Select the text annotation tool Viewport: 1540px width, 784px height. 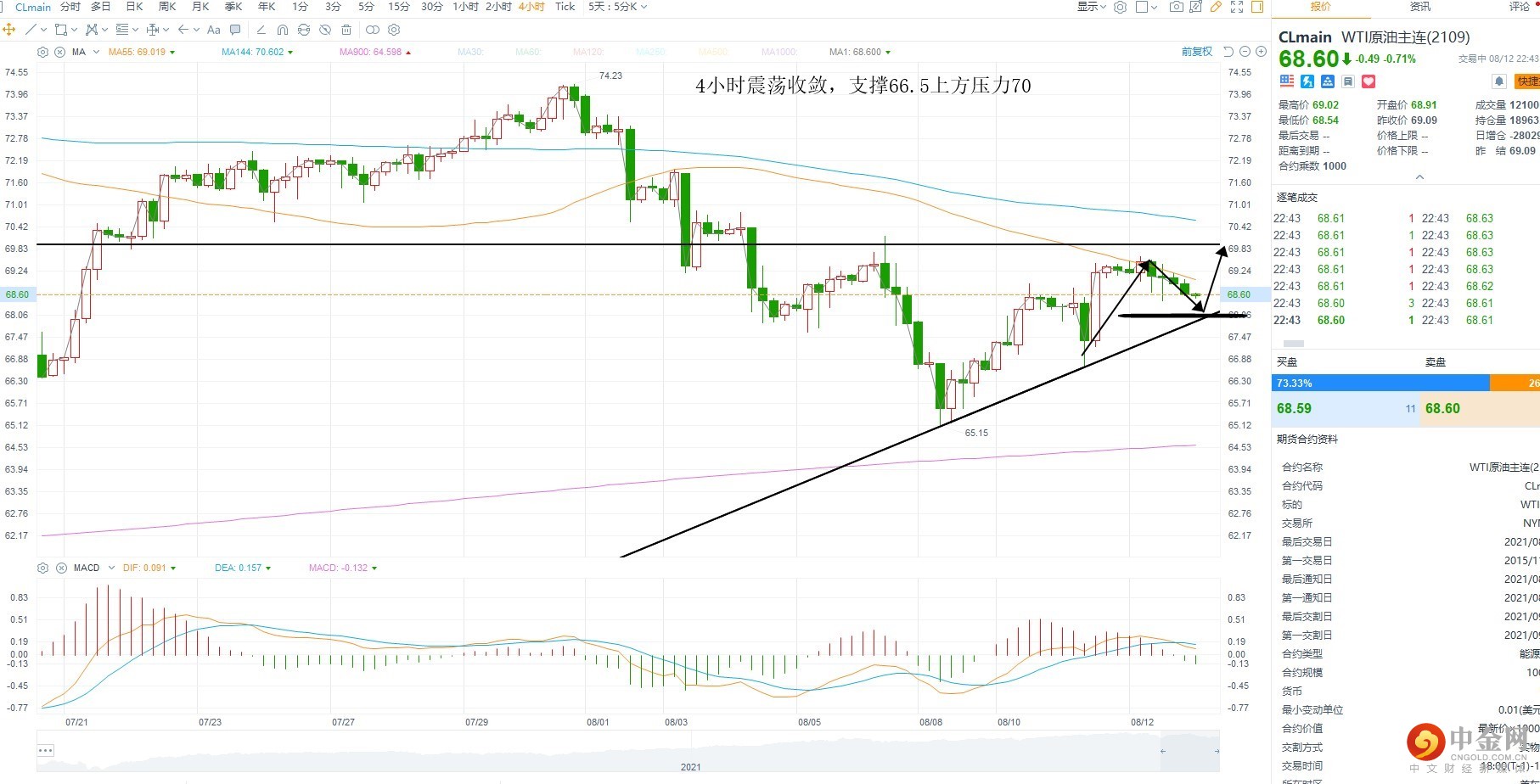click(214, 30)
